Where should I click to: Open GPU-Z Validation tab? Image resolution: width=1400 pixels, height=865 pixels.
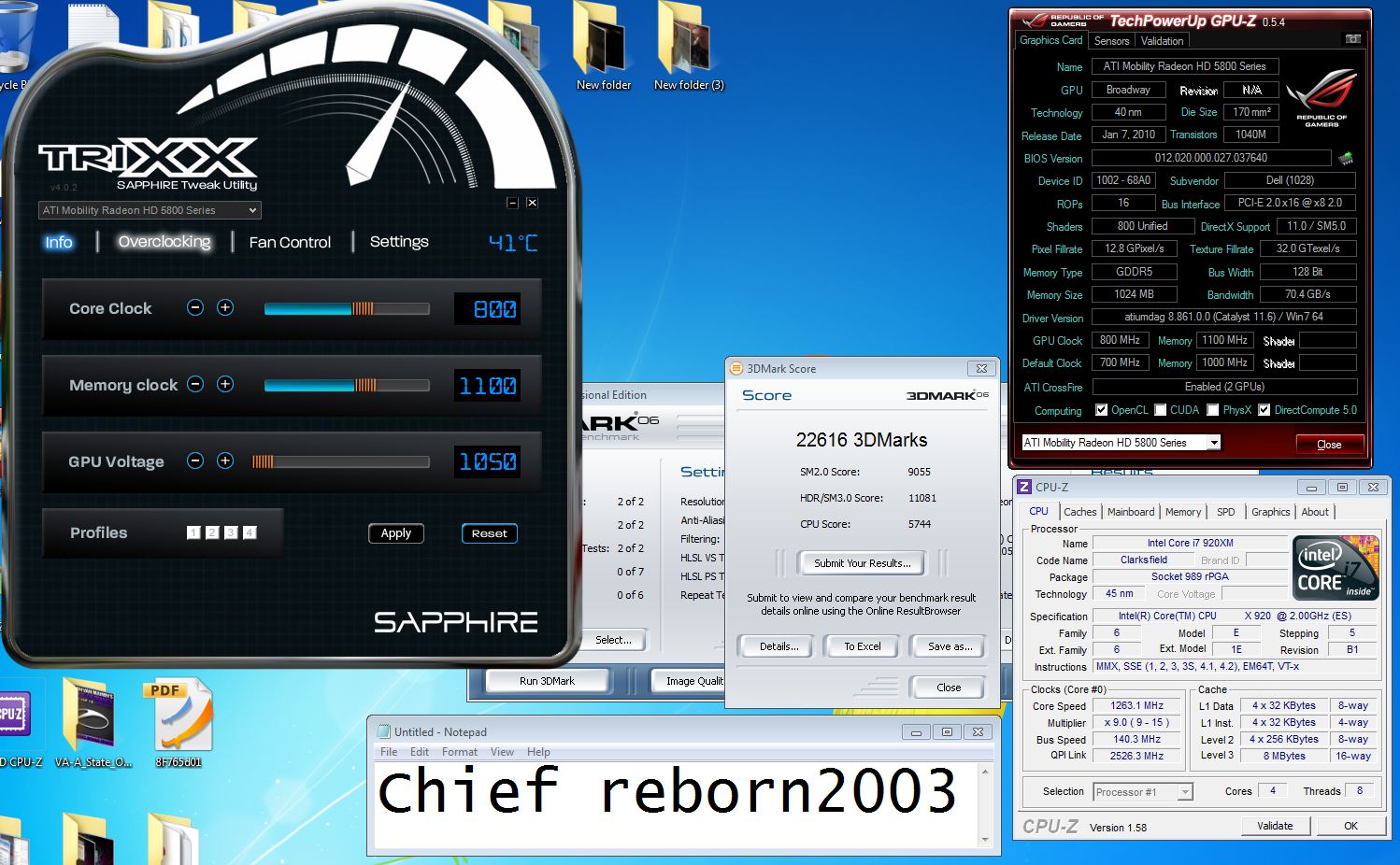pyautogui.click(x=1162, y=41)
